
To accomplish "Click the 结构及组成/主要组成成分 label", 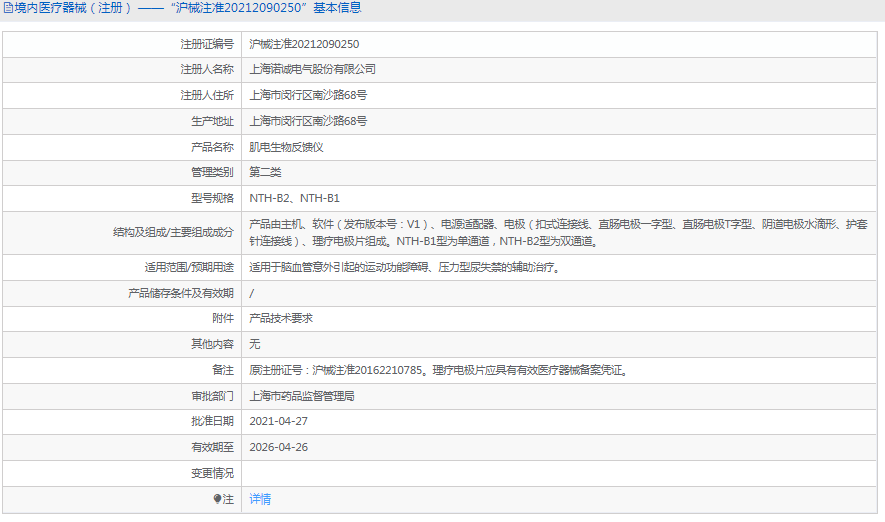I will [173, 233].
